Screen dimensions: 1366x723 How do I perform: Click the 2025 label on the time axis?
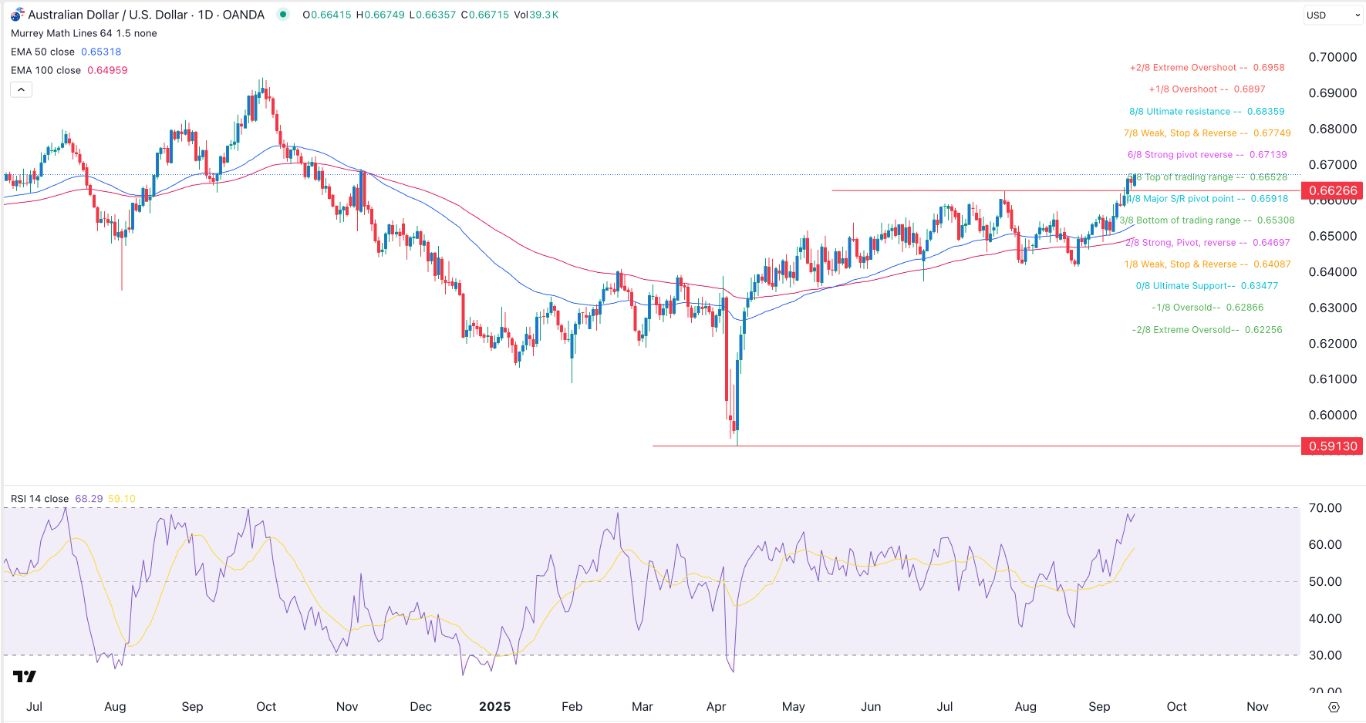point(494,706)
